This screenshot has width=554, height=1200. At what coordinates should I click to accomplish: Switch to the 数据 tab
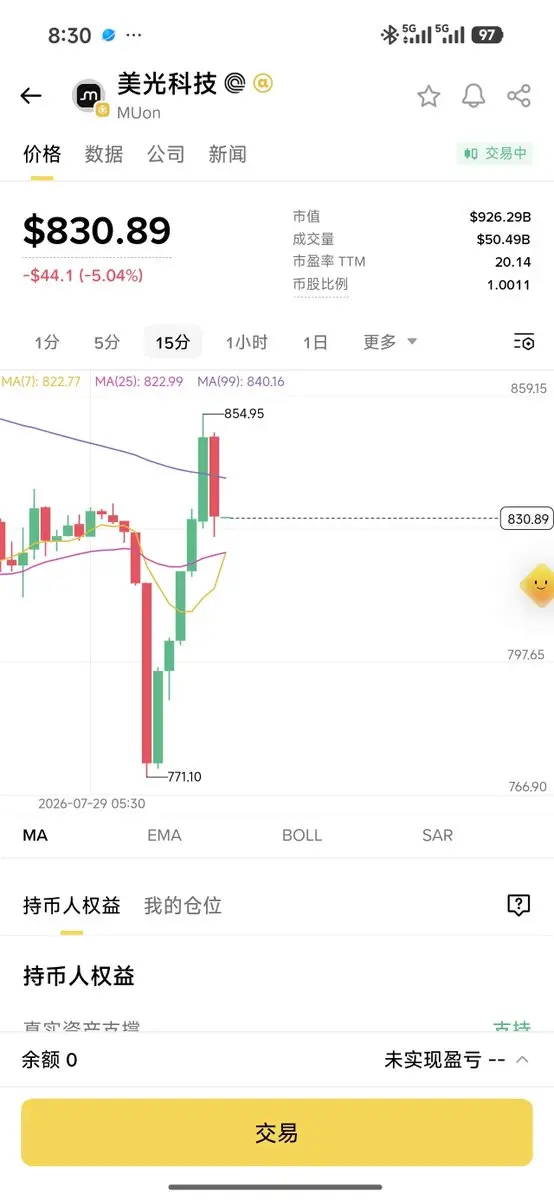coord(104,154)
